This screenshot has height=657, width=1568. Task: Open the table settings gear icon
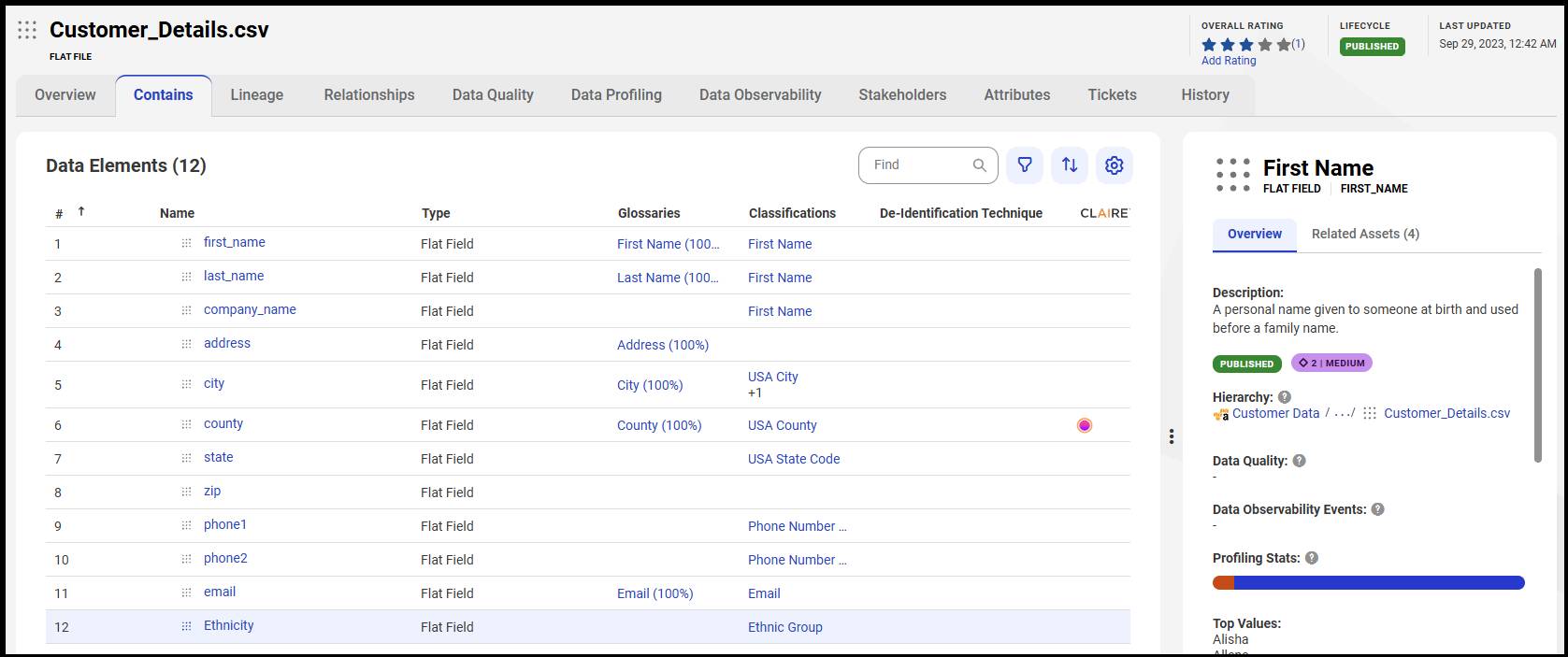click(1115, 165)
